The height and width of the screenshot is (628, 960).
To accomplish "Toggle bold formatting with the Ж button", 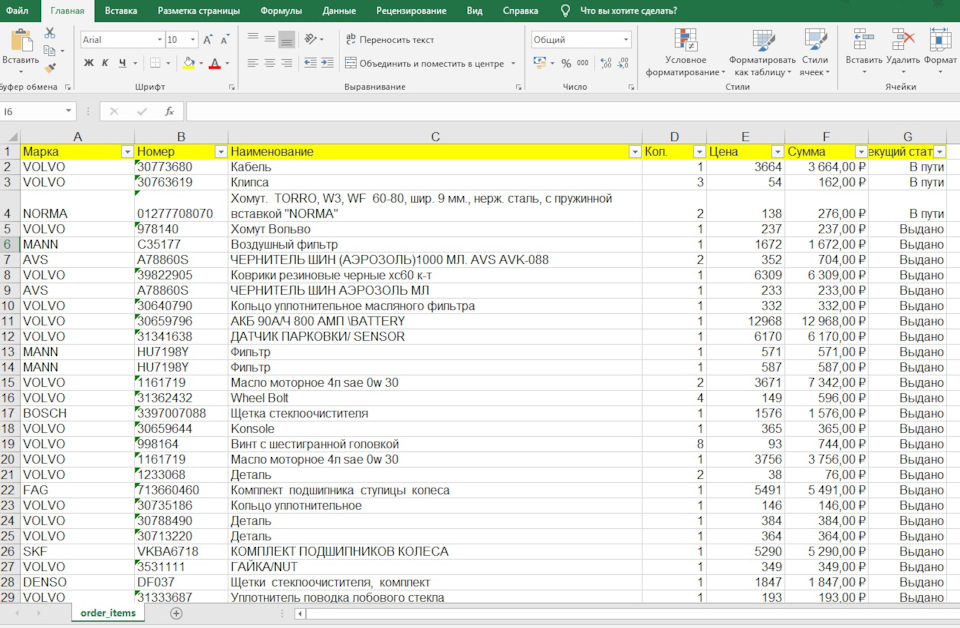I will click(x=89, y=63).
